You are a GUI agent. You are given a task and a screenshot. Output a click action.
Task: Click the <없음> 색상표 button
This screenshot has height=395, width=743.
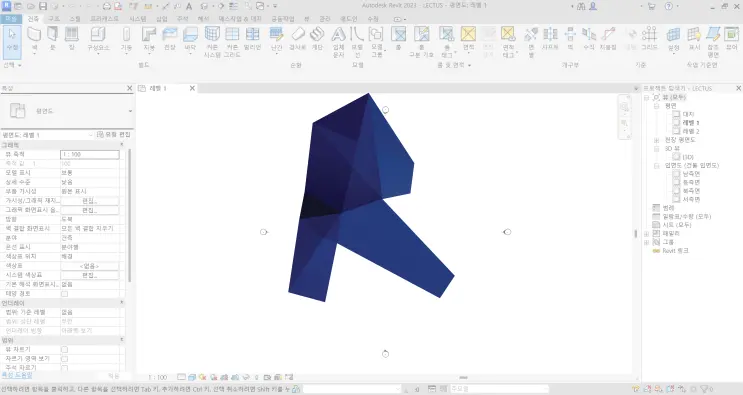(90, 266)
